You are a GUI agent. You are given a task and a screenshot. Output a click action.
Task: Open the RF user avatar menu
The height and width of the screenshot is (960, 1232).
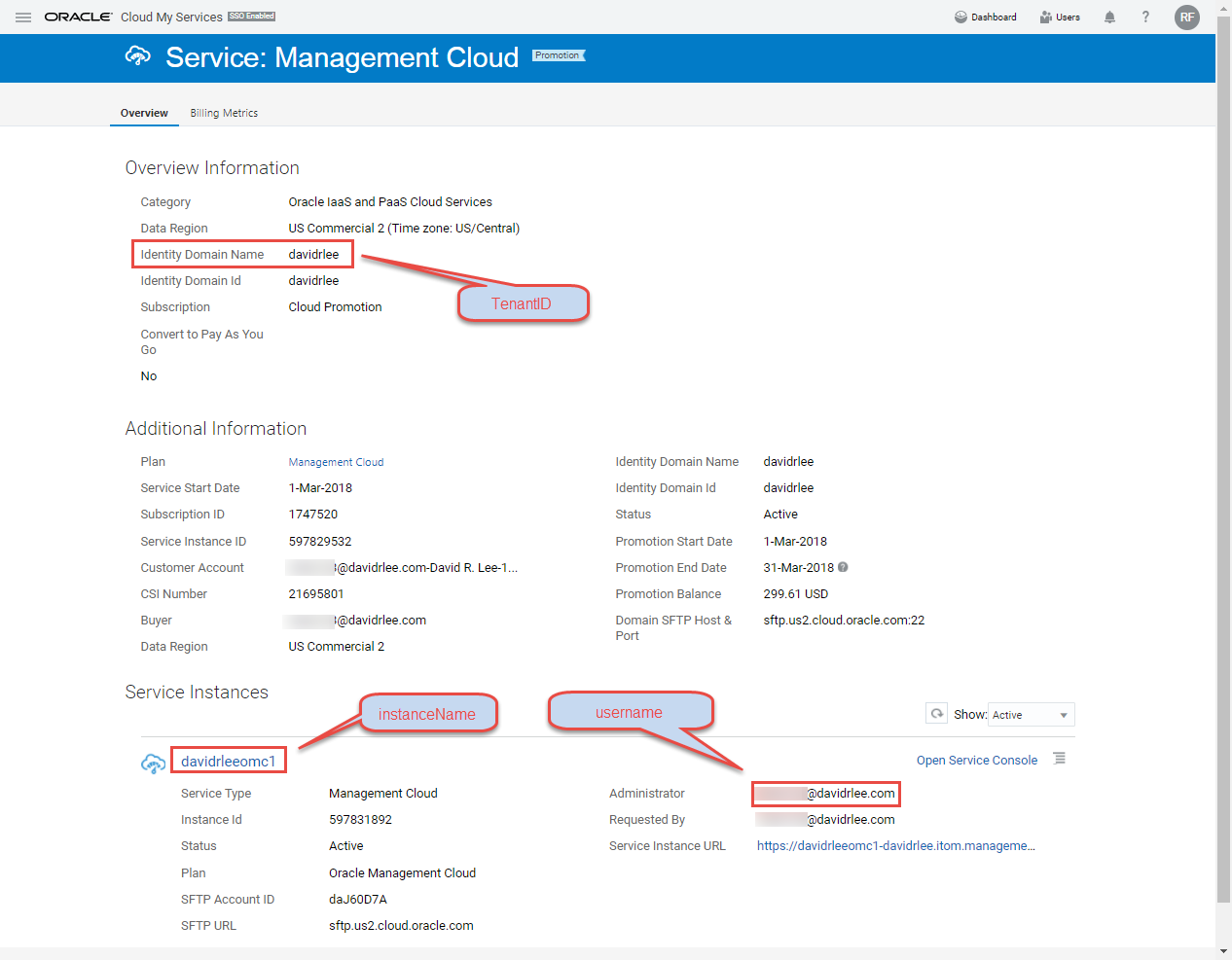click(1187, 18)
